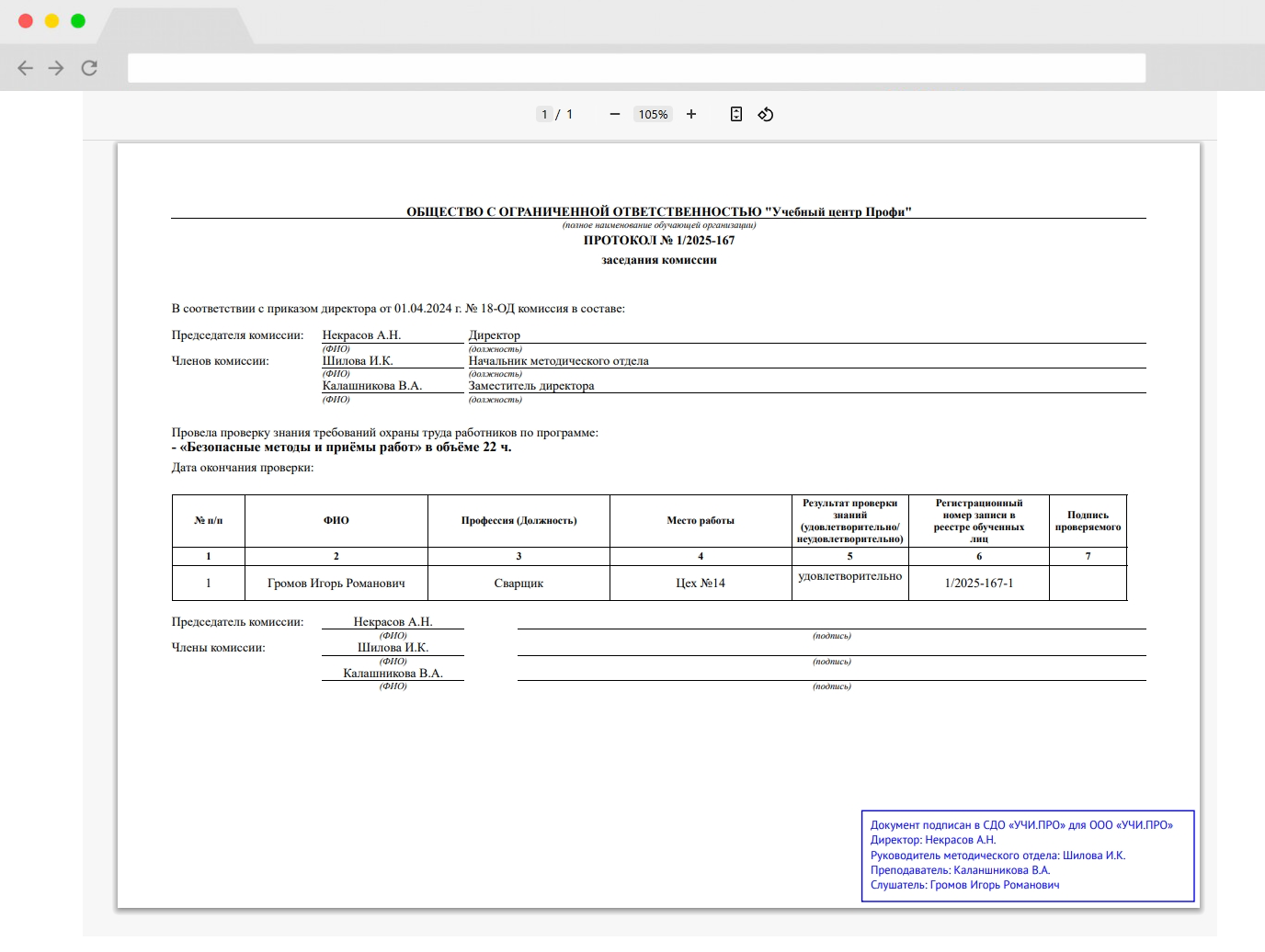Click the yellow minimize window button
This screenshot has height=952, width=1265.
point(51,21)
